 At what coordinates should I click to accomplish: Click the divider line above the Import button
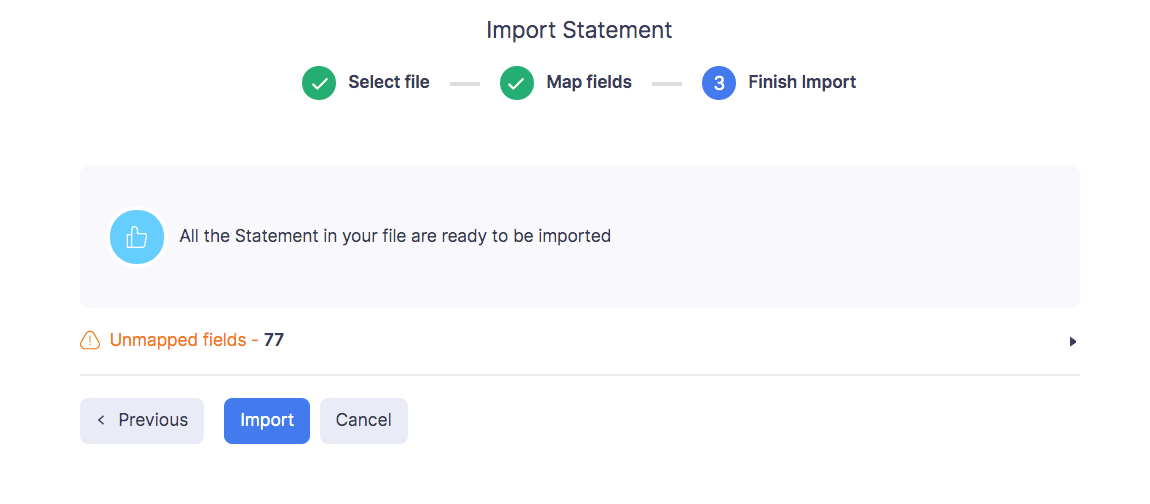579,375
